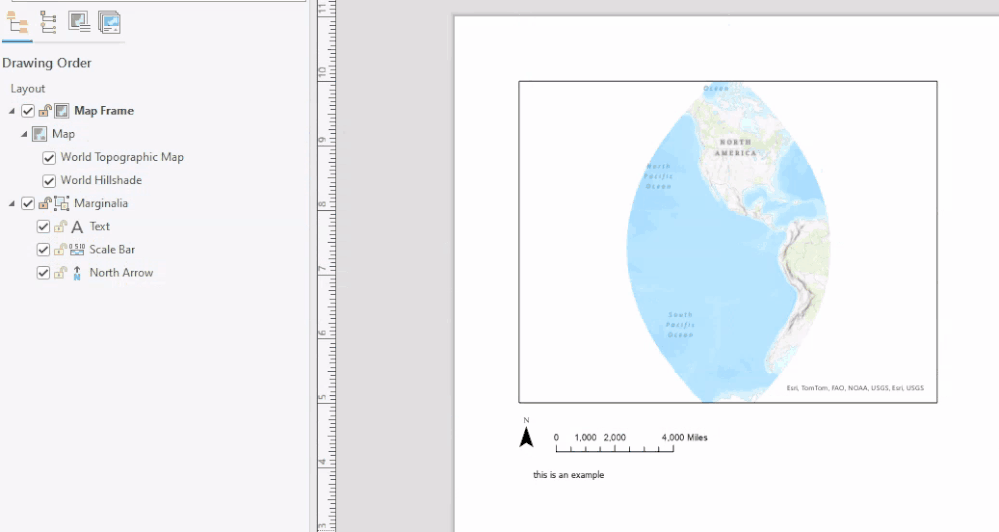Select the Marginalia group label
The height and width of the screenshot is (532, 999).
[x=101, y=203]
